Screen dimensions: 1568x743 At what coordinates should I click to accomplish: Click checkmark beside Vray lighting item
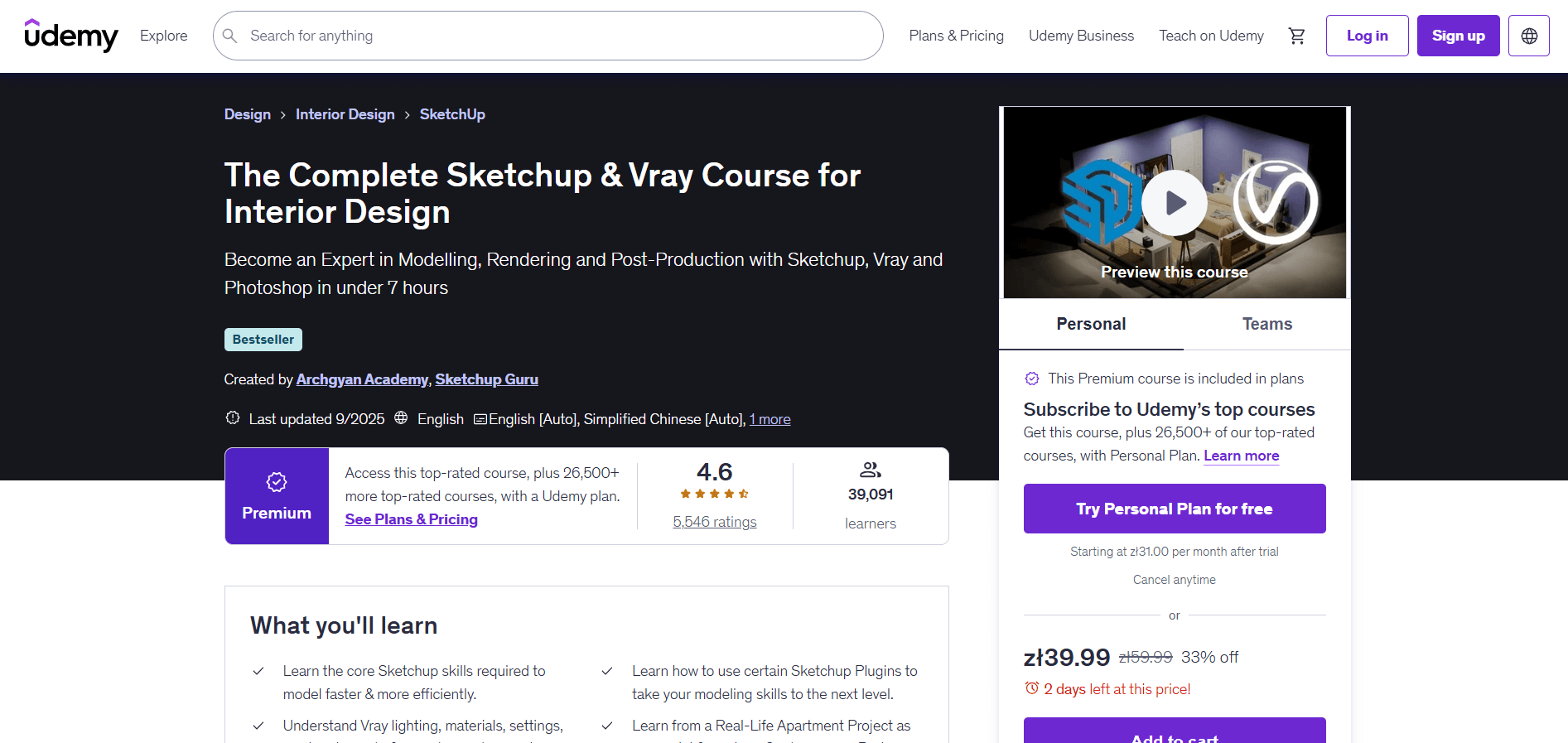click(258, 726)
